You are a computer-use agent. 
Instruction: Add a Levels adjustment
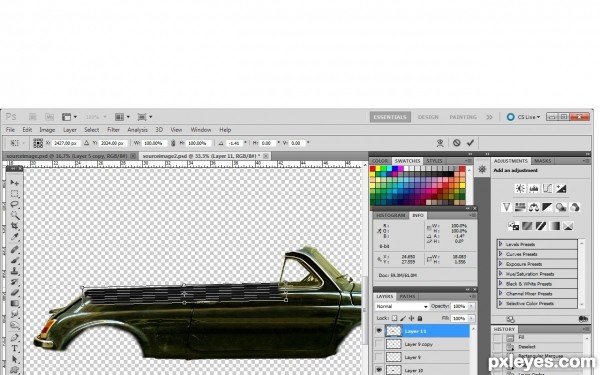[534, 188]
